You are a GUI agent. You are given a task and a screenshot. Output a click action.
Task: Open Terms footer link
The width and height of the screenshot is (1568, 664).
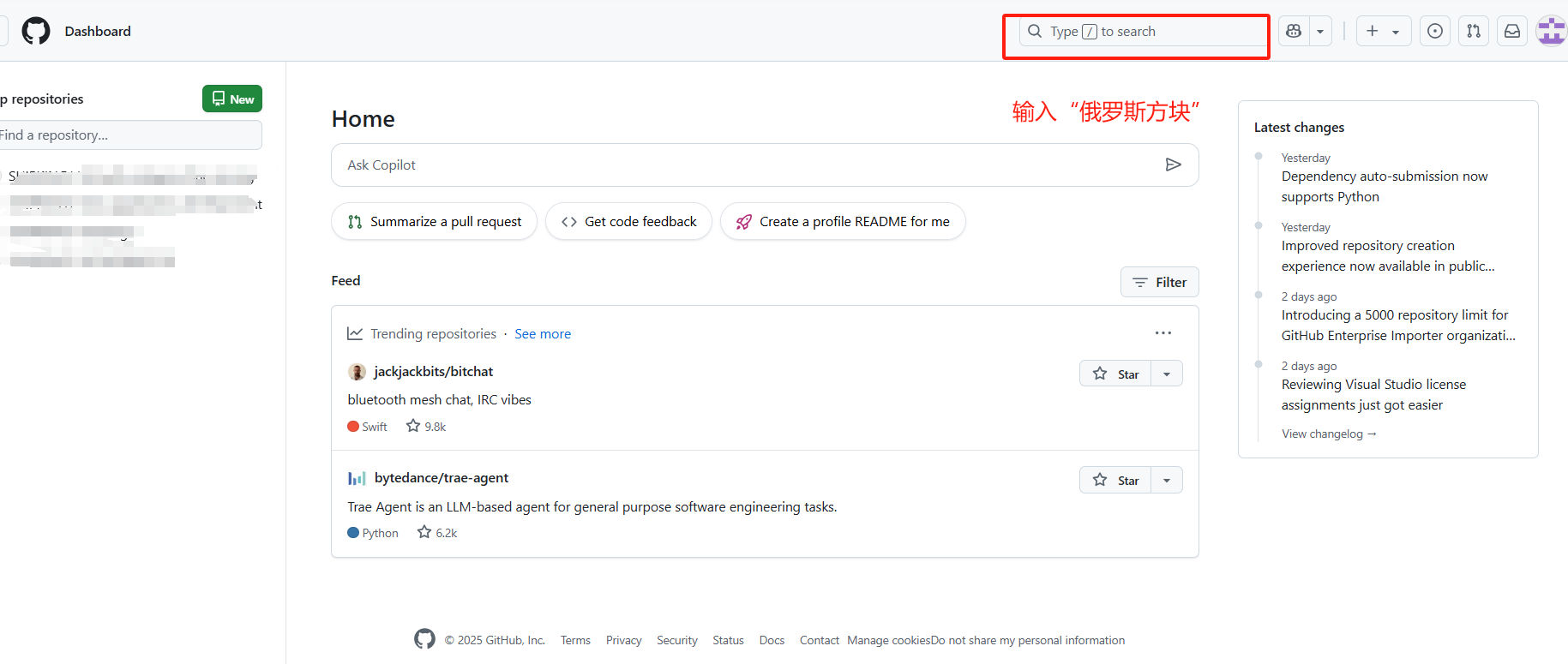click(x=575, y=640)
